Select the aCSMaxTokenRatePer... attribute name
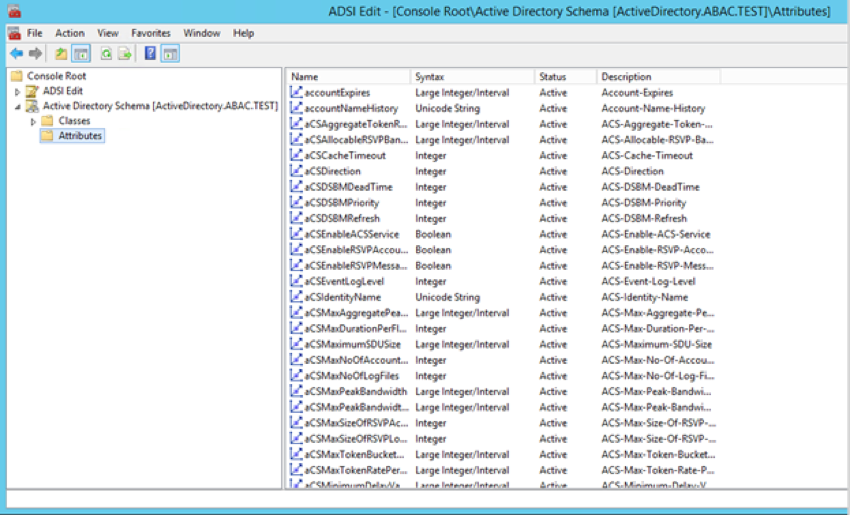The image size is (850, 515). pyautogui.click(x=356, y=469)
